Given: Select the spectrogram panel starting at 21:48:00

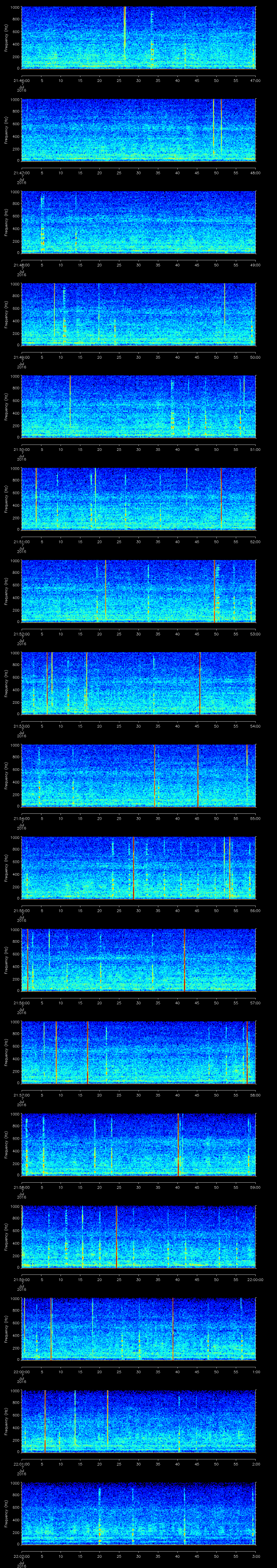Looking at the screenshot, I should [x=139, y=222].
